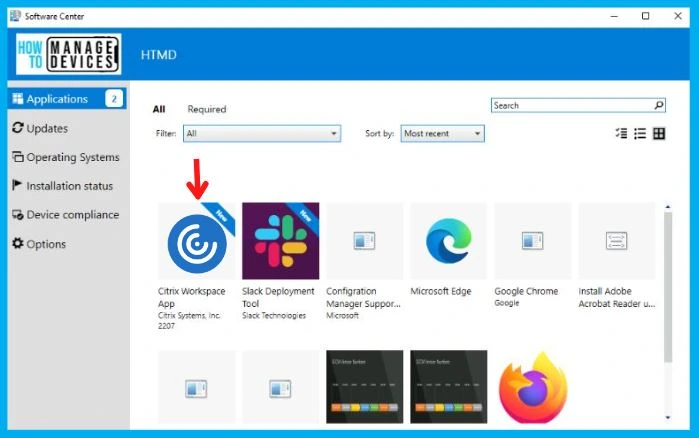Click the Updates refresh icon

click(17, 128)
